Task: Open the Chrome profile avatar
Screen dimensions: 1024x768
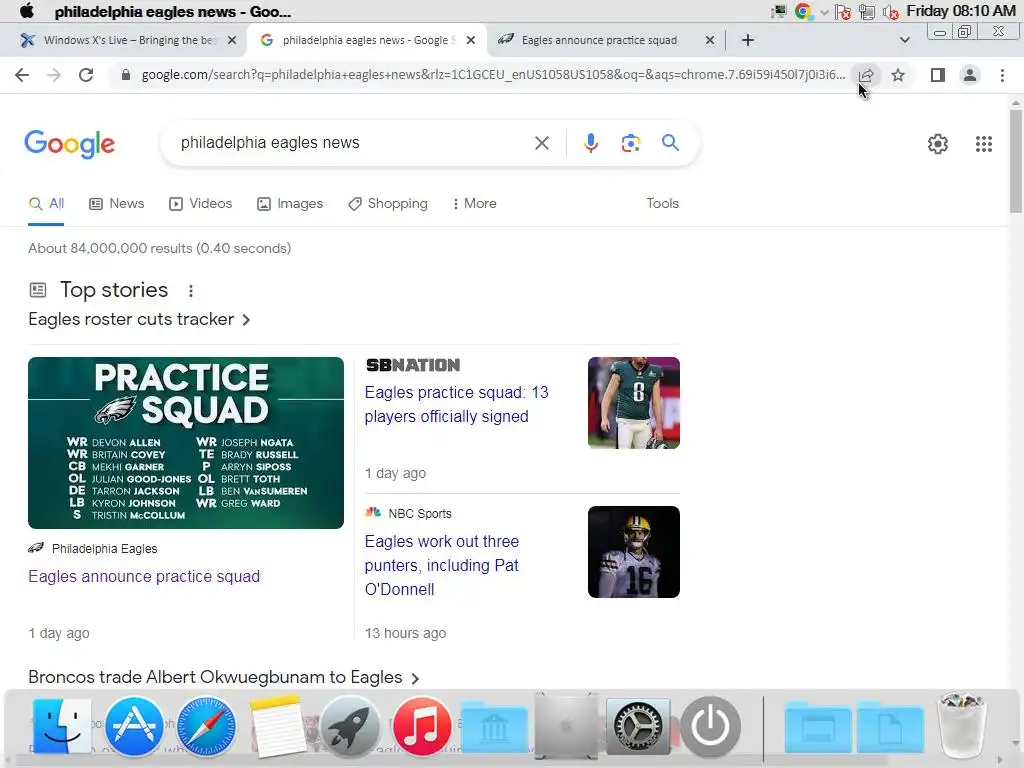Action: point(970,75)
